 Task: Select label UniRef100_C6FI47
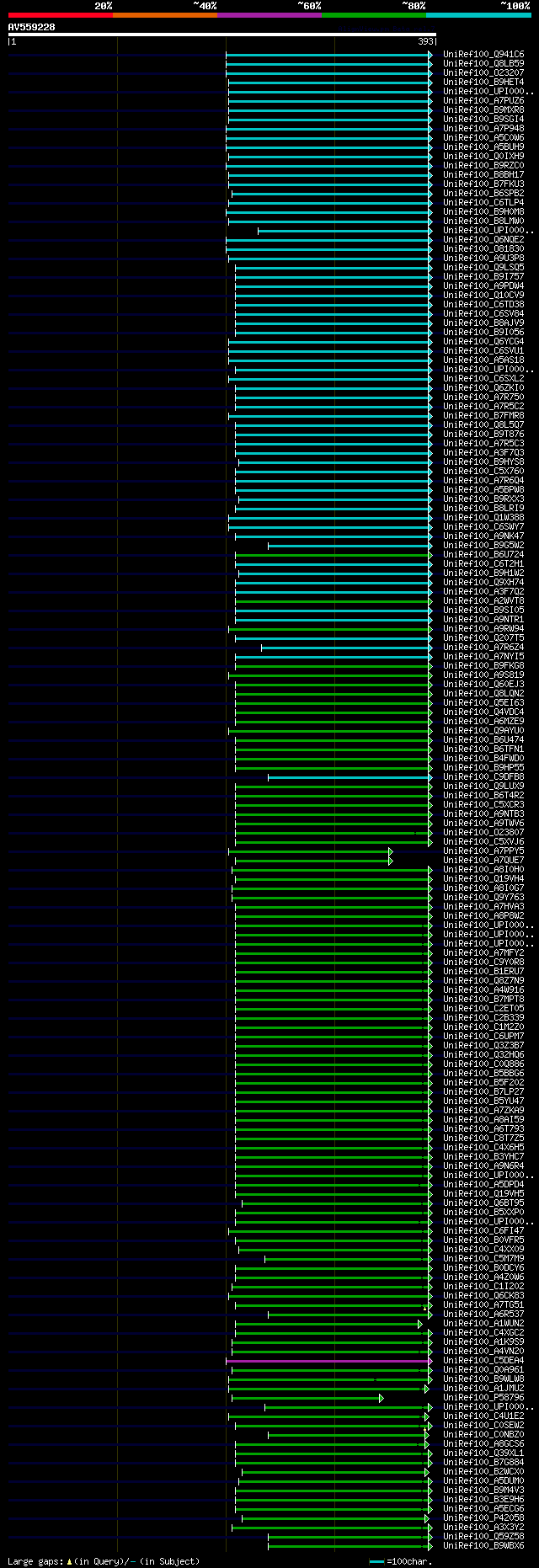coord(483,1231)
